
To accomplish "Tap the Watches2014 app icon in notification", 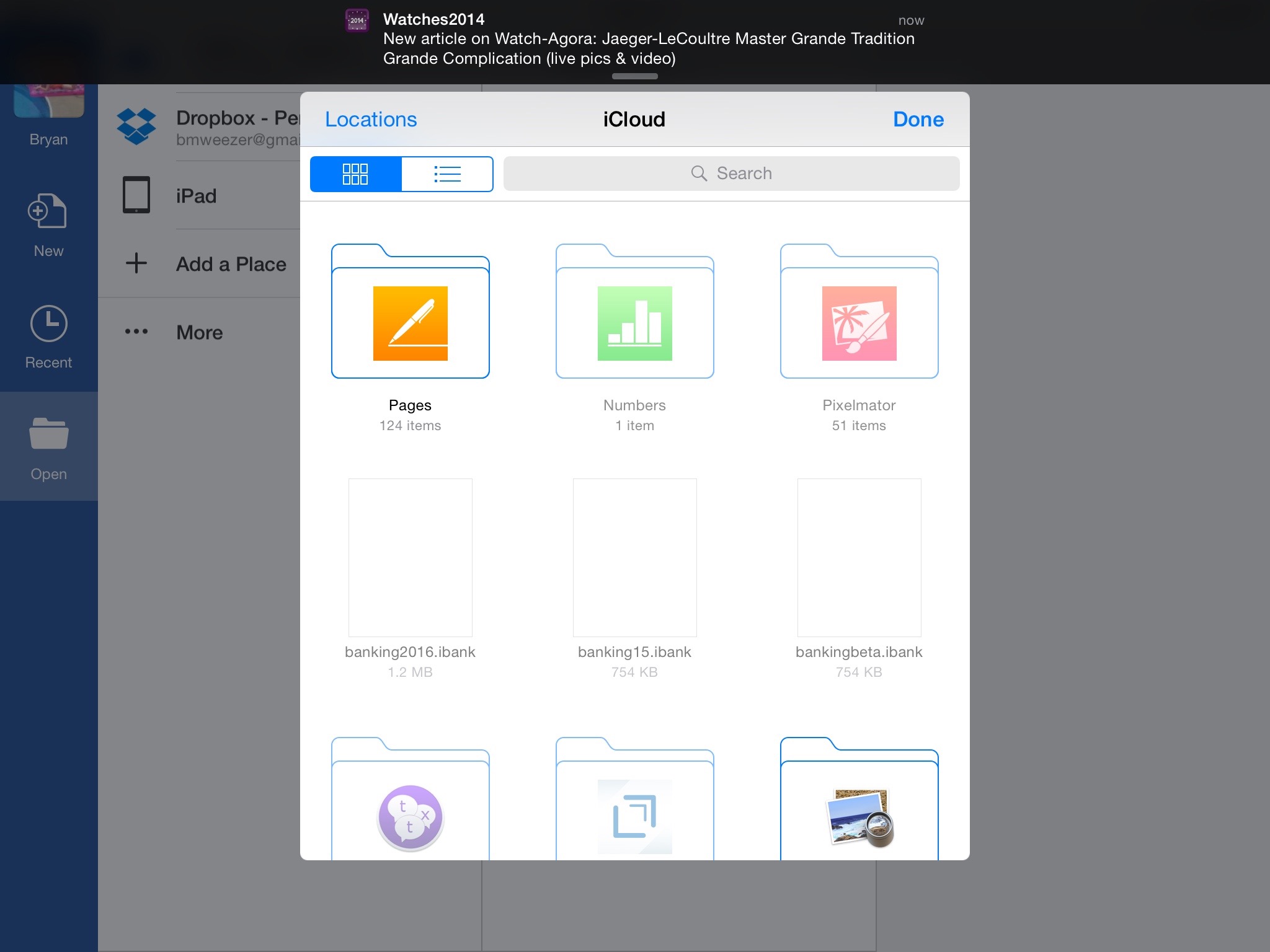I will click(x=357, y=20).
